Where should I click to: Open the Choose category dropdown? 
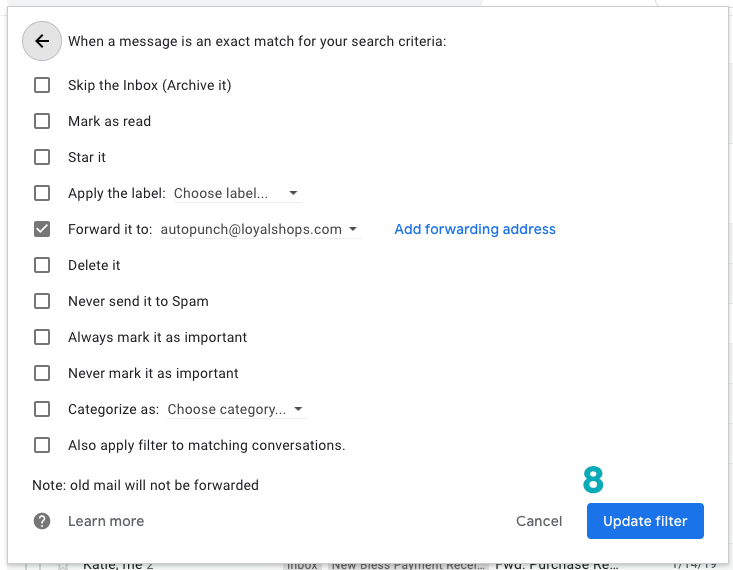coord(236,409)
